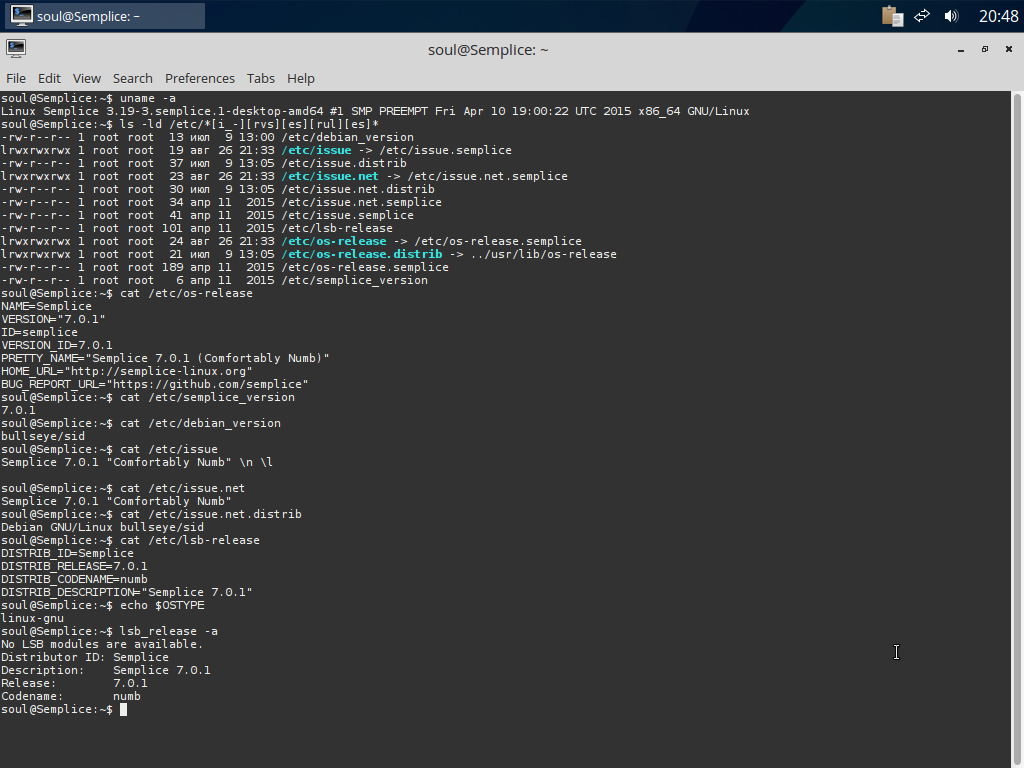Screen dimensions: 1024x768
Task: Click the volume speaker tray icon
Action: tap(951, 16)
